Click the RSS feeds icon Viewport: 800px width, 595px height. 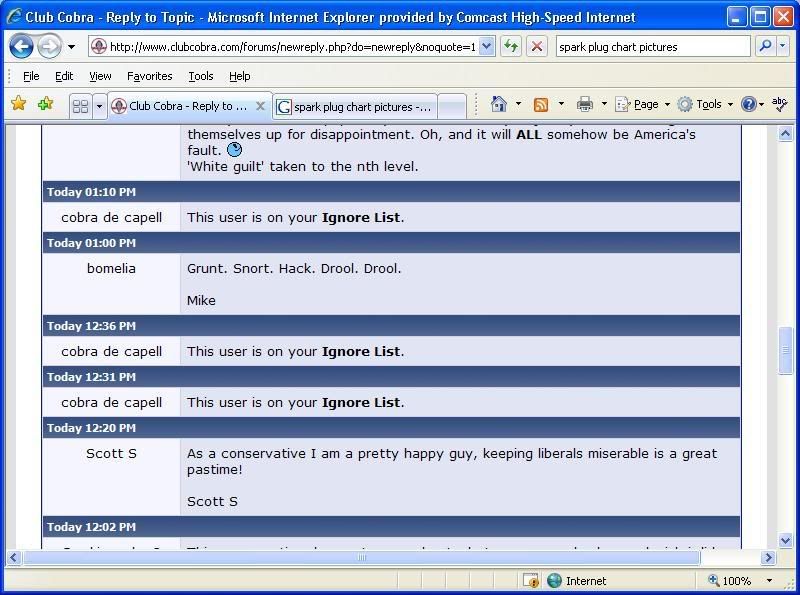541,105
